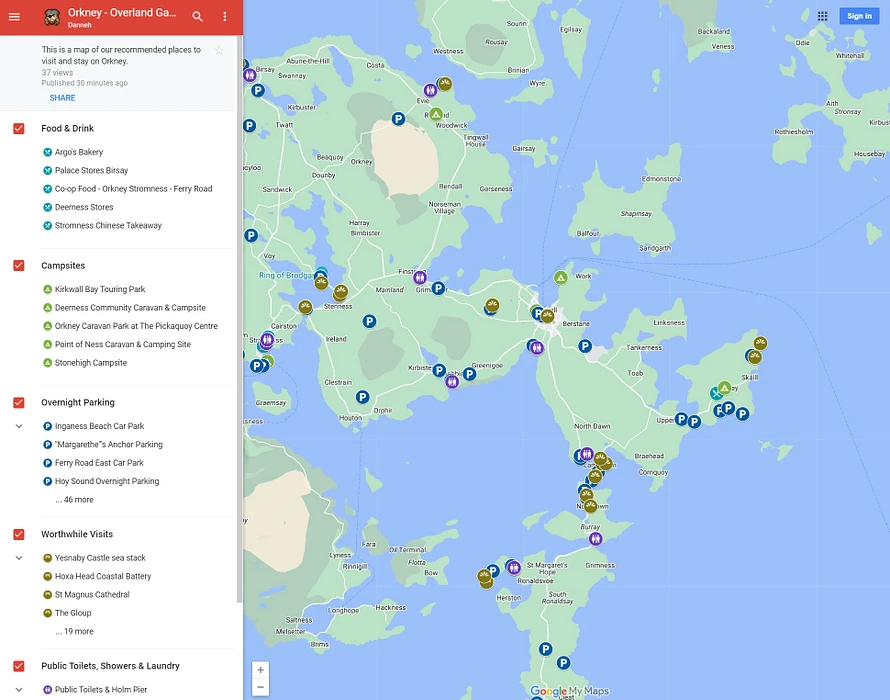The width and height of the screenshot is (890, 700).
Task: Click the purple toilets marker at Finstown
Action: click(x=420, y=277)
